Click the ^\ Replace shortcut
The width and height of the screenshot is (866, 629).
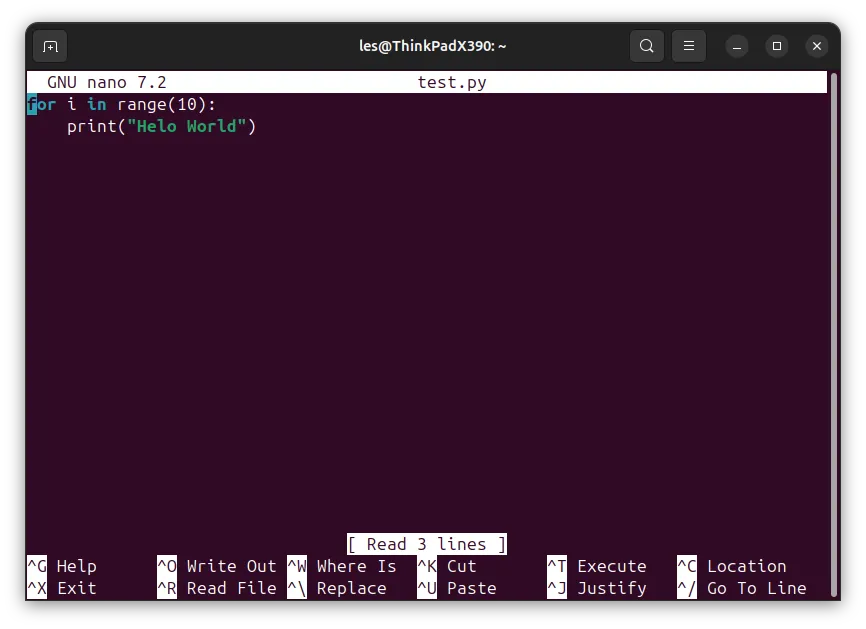(x=337, y=588)
